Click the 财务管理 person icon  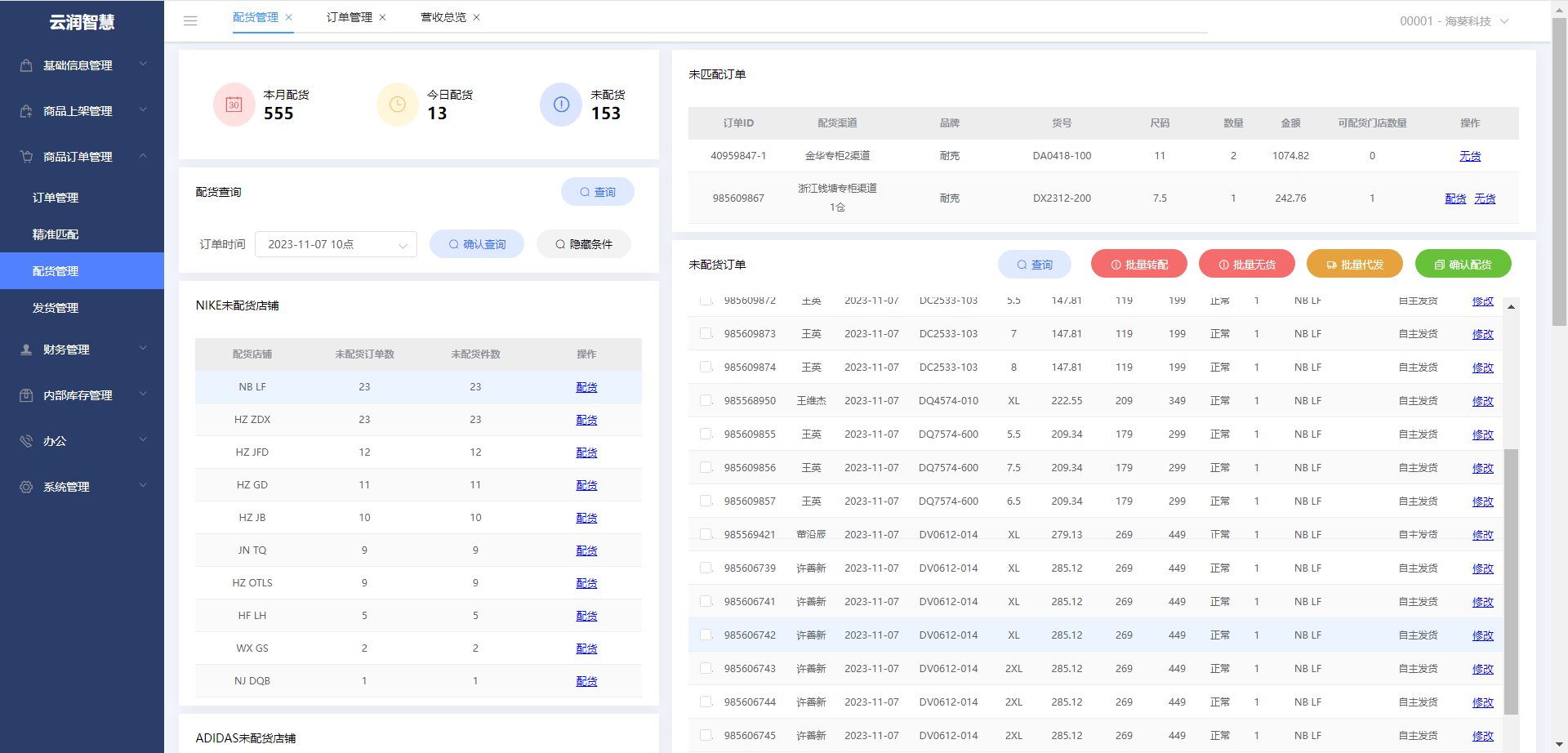tap(26, 350)
